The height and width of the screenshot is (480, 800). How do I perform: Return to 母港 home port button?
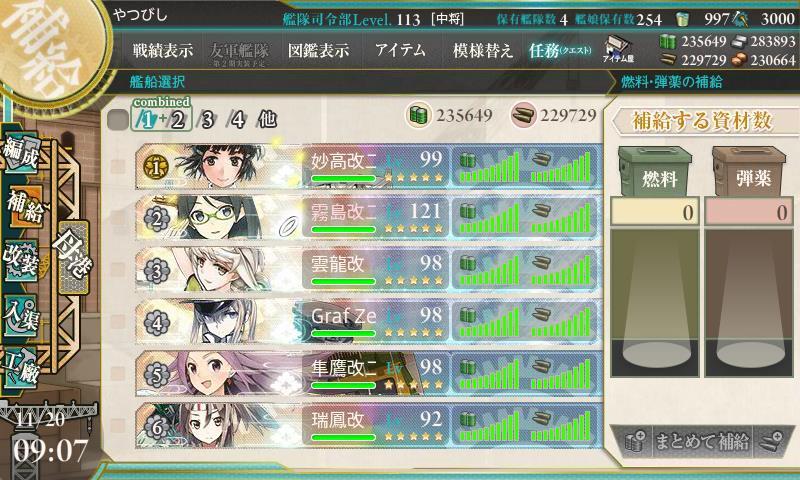pos(73,257)
